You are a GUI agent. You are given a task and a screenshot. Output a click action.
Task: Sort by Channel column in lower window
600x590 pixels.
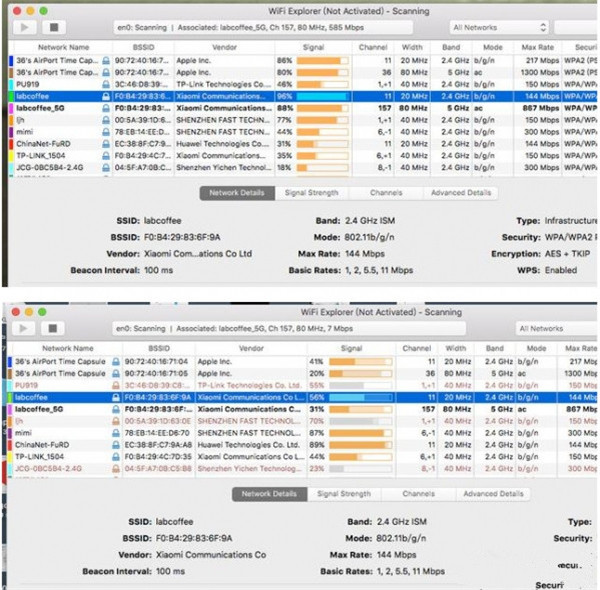click(x=416, y=349)
